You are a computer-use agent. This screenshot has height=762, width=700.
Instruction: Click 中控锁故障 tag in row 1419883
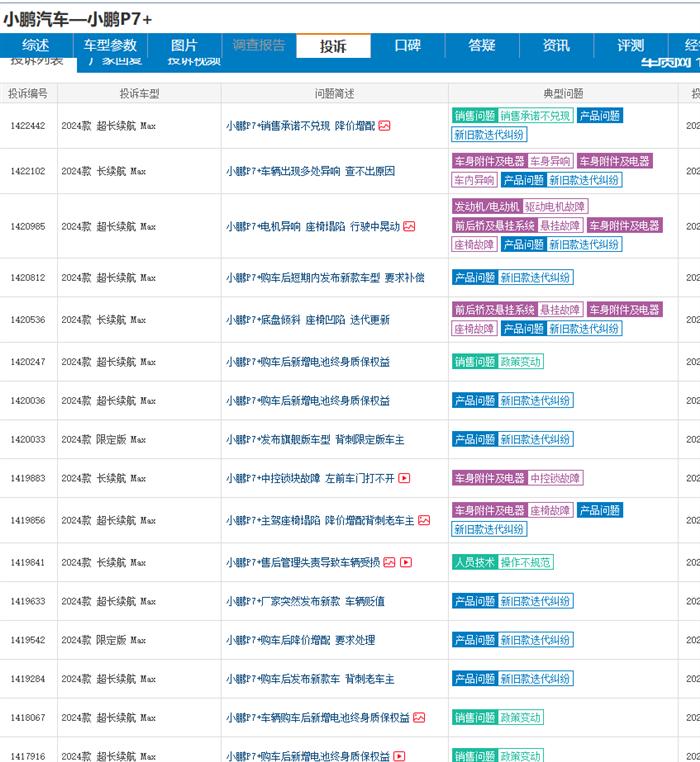(x=555, y=478)
